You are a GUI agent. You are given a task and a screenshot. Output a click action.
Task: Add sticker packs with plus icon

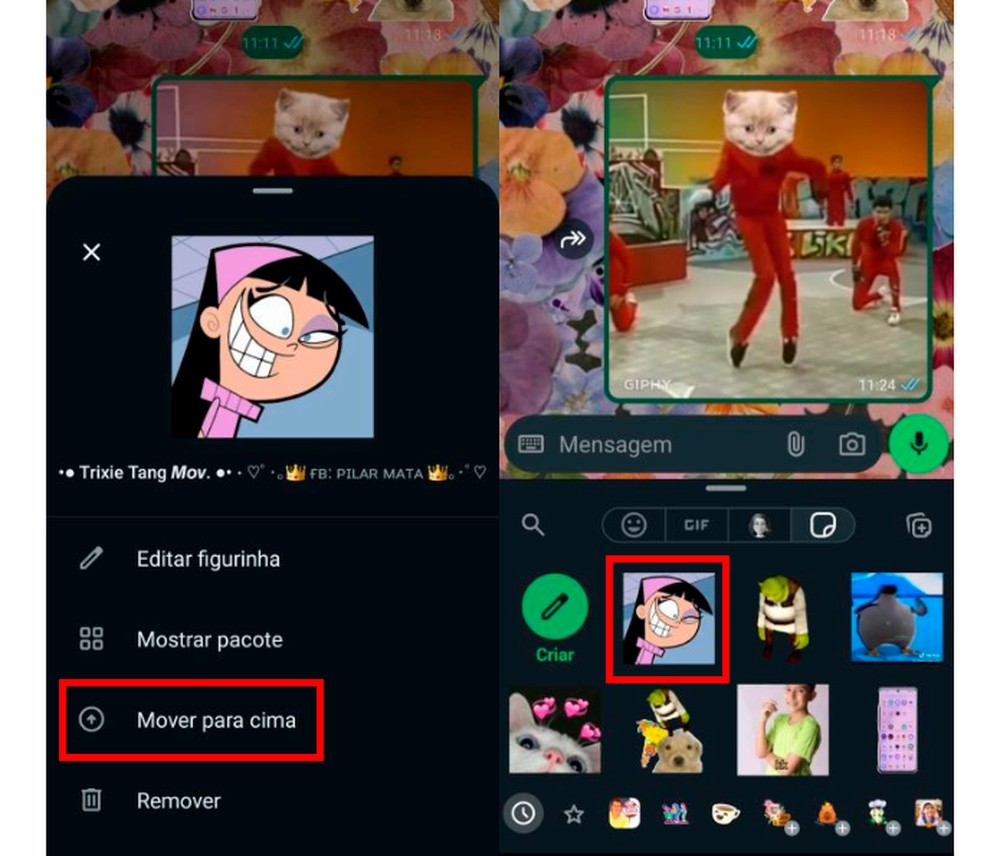pyautogui.click(x=919, y=526)
